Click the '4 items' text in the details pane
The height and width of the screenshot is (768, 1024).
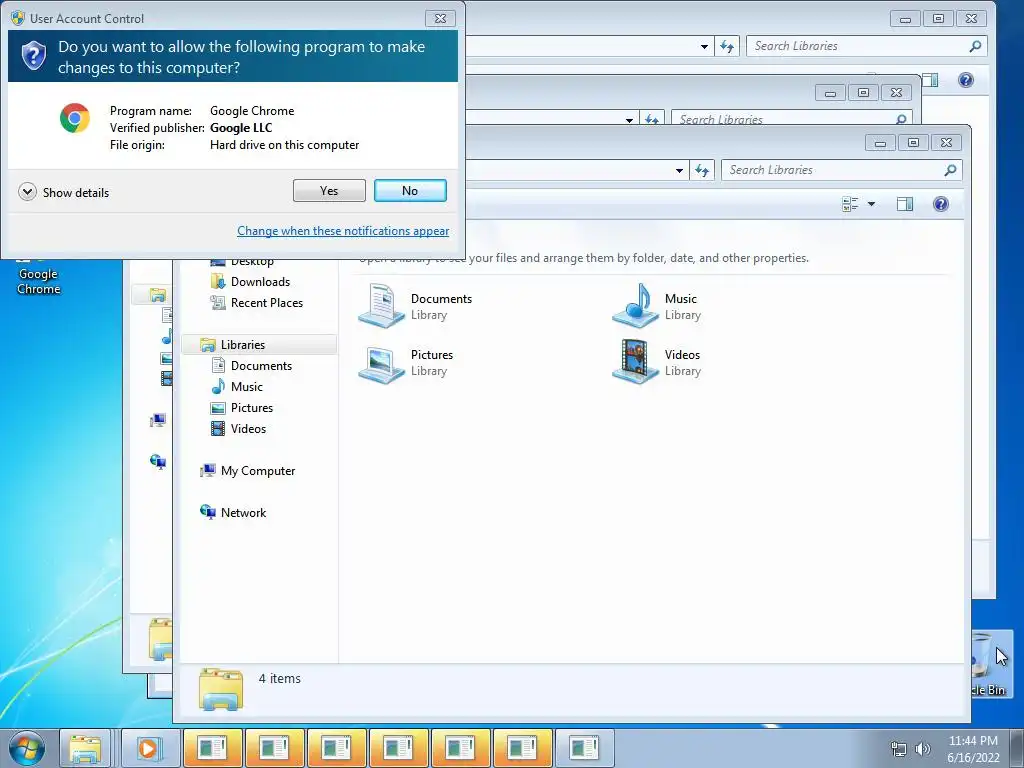[x=280, y=679]
